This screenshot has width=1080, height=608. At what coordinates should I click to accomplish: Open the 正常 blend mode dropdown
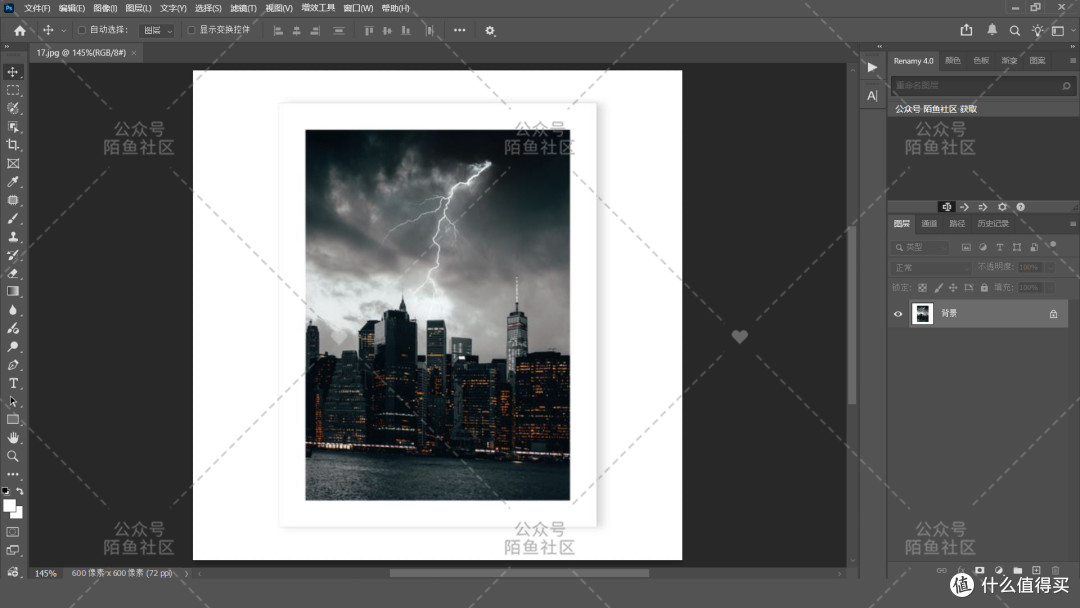(x=931, y=267)
